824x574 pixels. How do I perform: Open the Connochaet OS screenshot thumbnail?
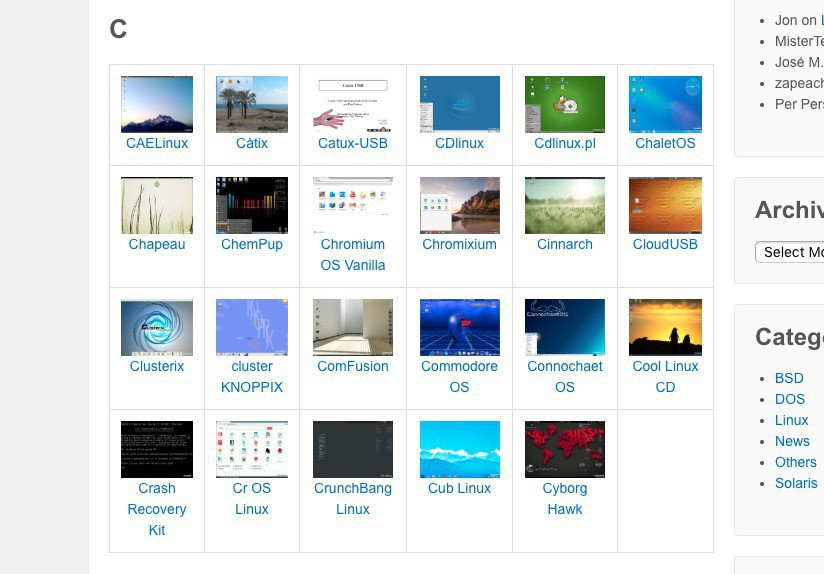pos(565,327)
